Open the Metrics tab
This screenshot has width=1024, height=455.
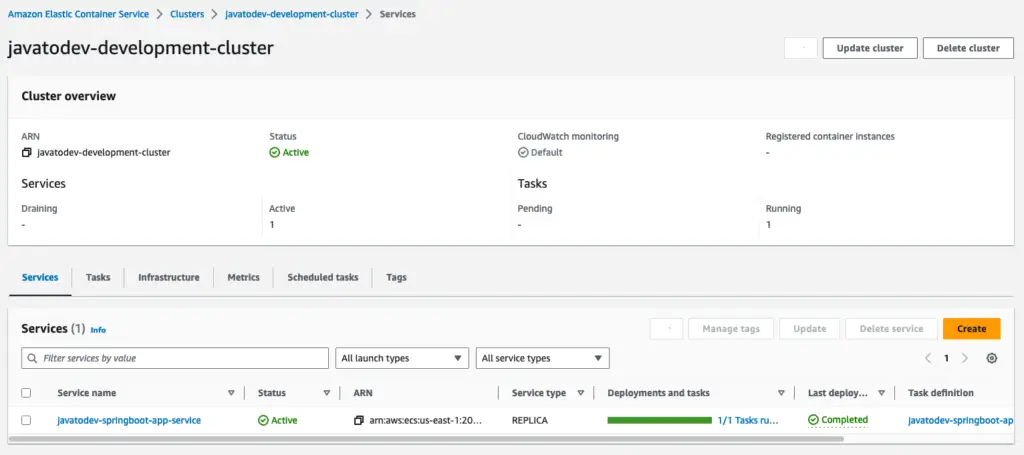[244, 277]
